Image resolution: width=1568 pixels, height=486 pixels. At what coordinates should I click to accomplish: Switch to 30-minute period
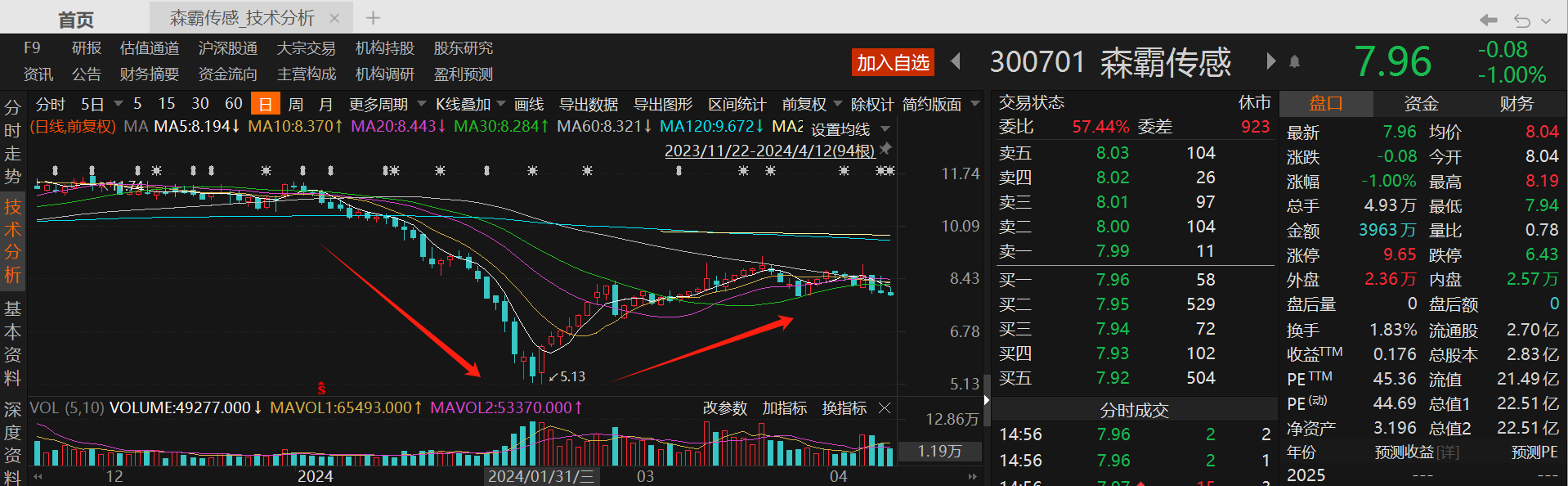click(x=200, y=104)
